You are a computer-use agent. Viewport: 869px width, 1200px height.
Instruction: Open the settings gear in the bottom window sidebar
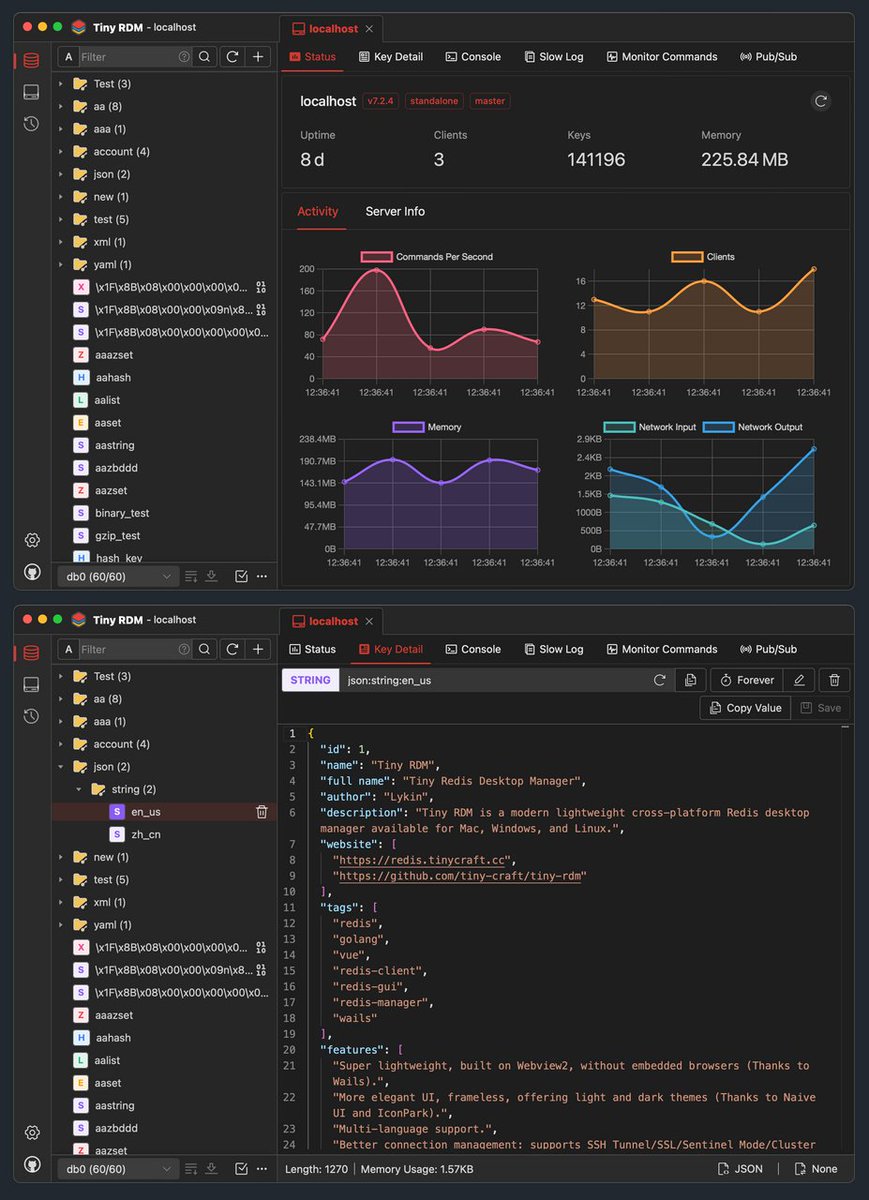[32, 1133]
